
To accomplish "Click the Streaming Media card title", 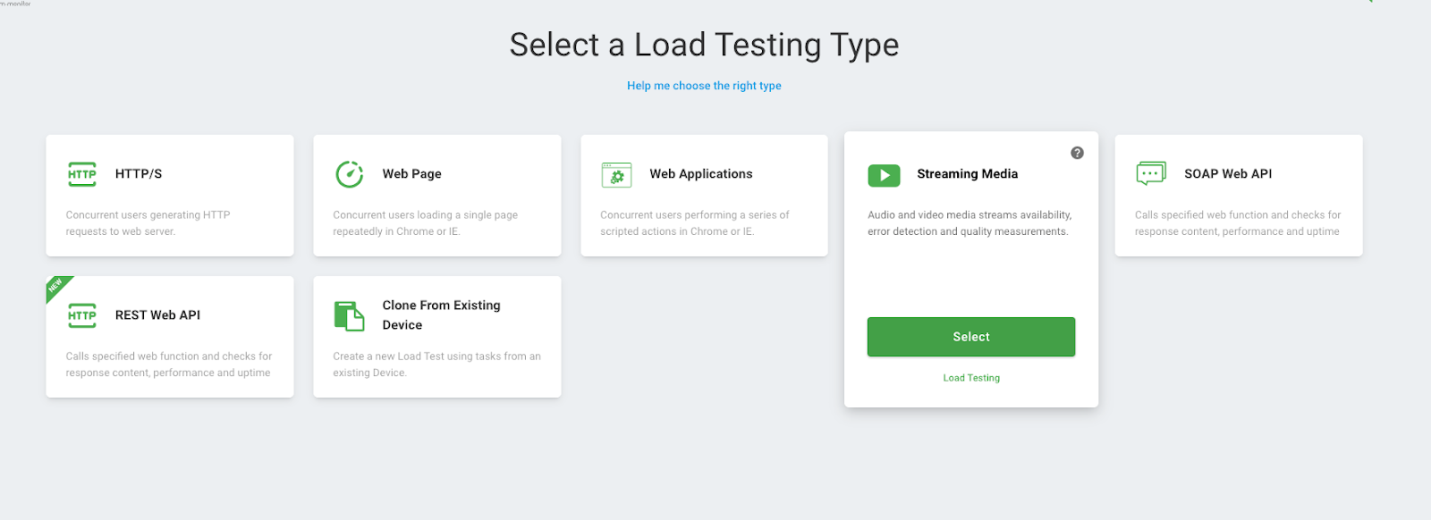I will coord(967,174).
